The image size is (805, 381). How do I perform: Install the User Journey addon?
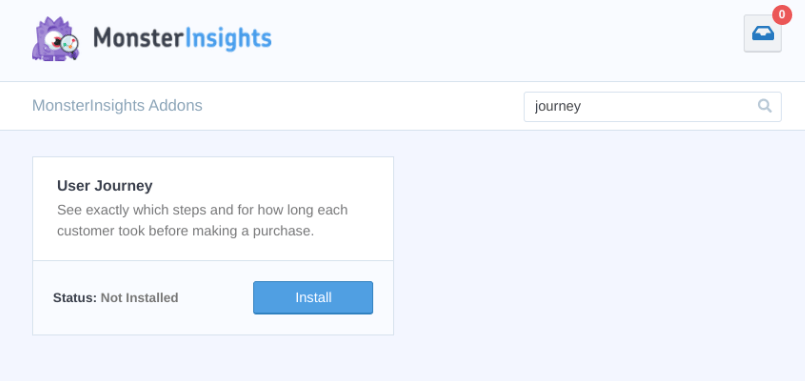point(313,297)
